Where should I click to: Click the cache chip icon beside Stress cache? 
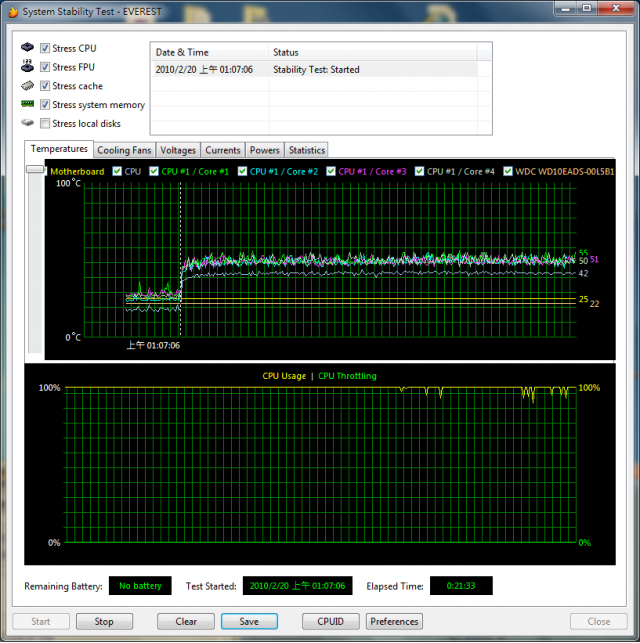(x=27, y=85)
